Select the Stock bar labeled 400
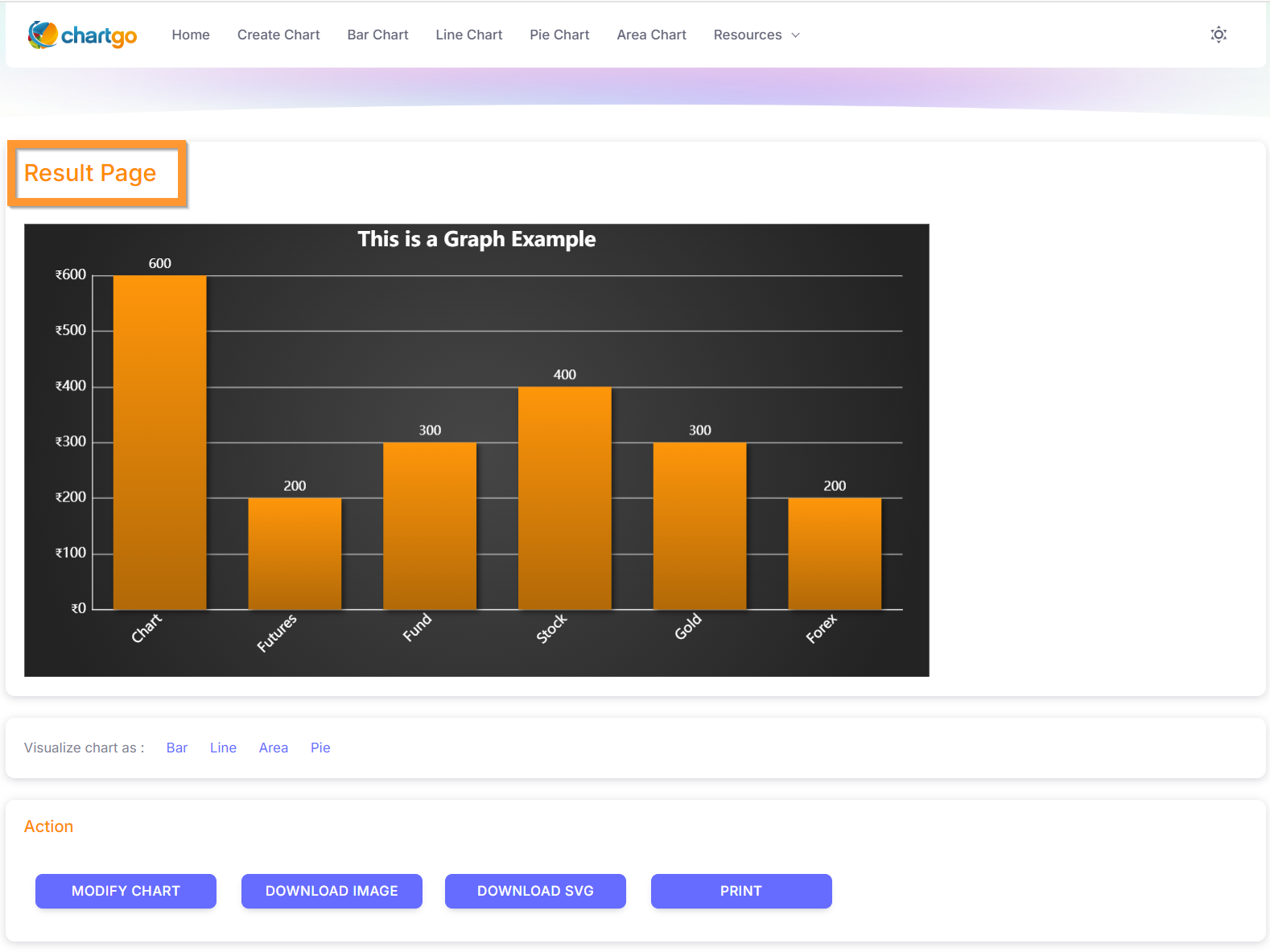This screenshot has height=952, width=1270. coord(564,498)
